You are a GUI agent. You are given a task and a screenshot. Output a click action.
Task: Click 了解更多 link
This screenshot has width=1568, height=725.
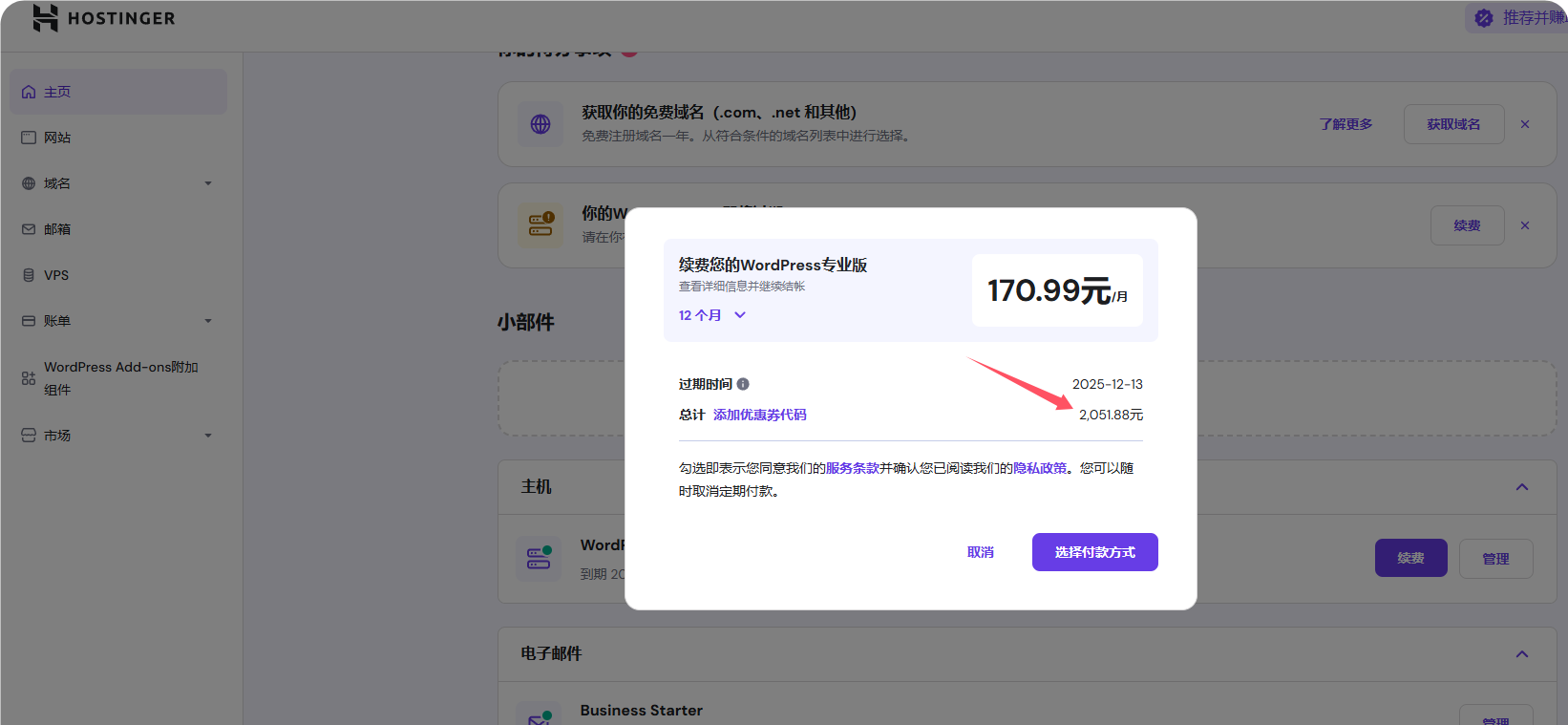(1346, 124)
